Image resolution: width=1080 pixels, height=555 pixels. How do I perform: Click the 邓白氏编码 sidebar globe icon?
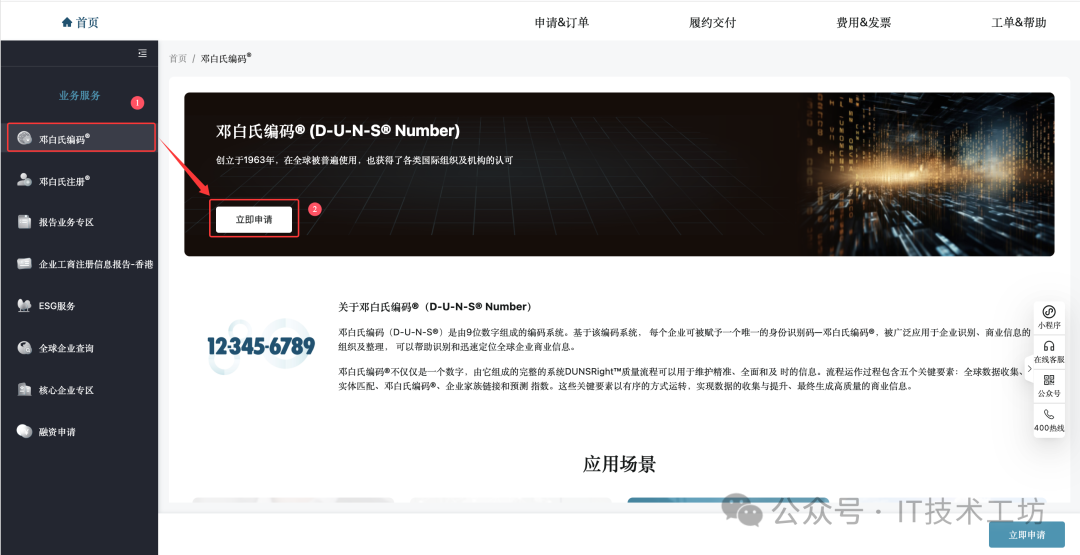point(24,138)
